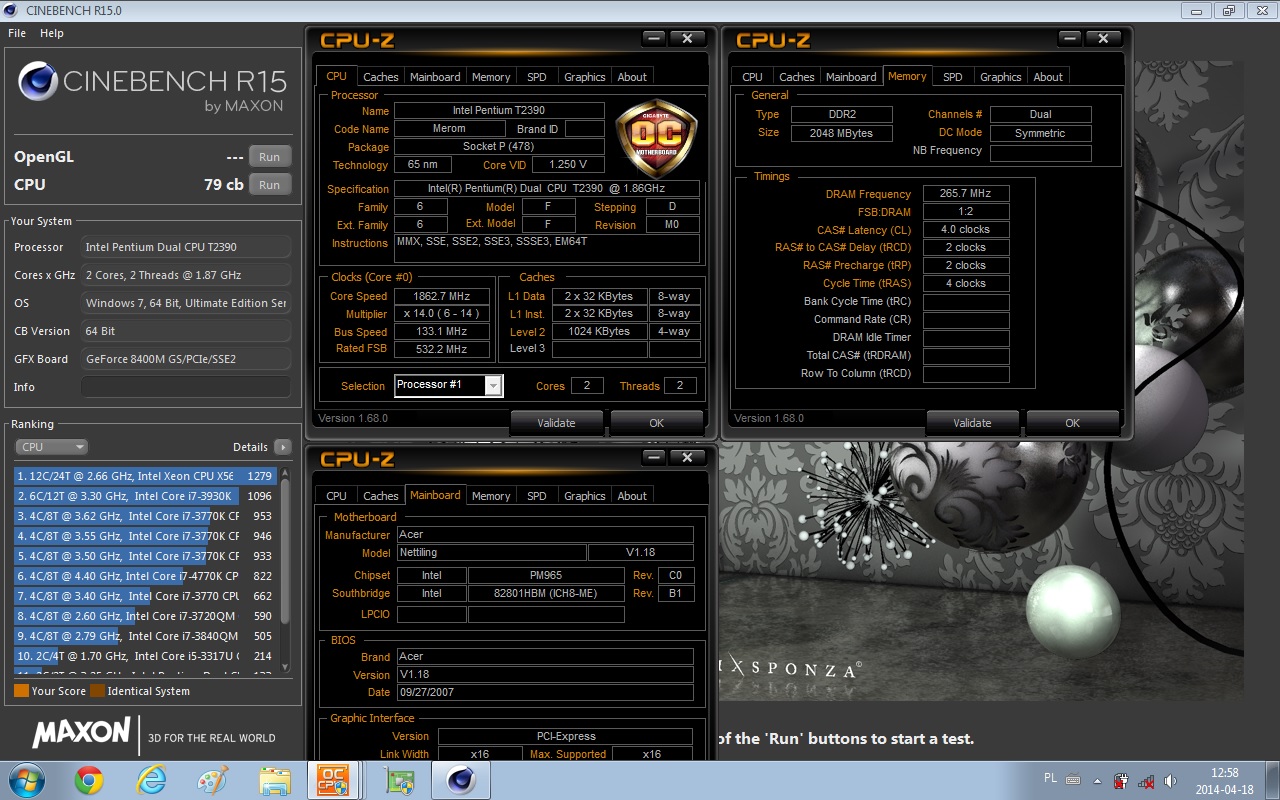
Task: Select the i7-3720QM ranking entry
Action: (x=145, y=616)
